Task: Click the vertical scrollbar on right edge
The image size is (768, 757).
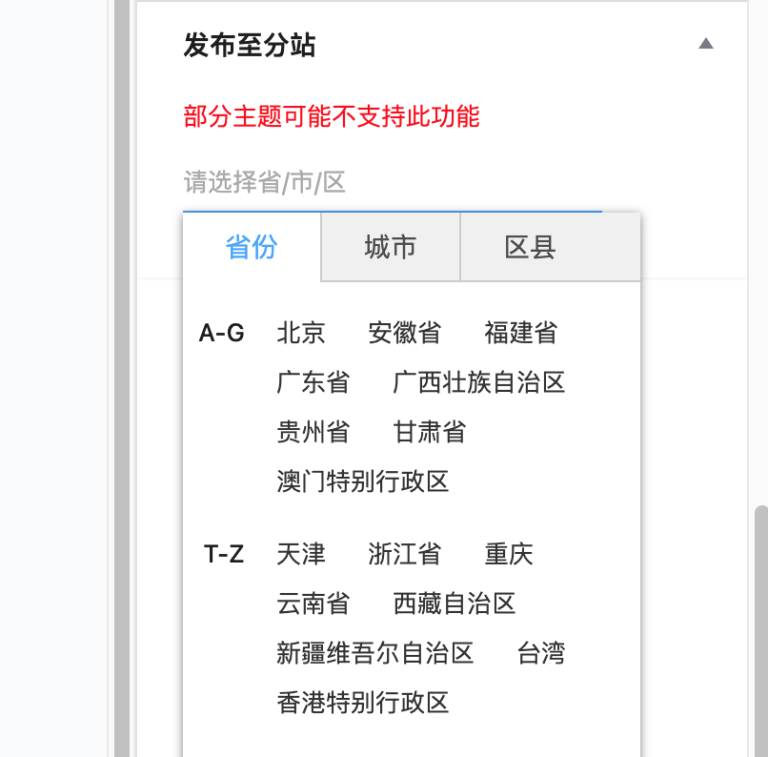Action: click(x=760, y=620)
